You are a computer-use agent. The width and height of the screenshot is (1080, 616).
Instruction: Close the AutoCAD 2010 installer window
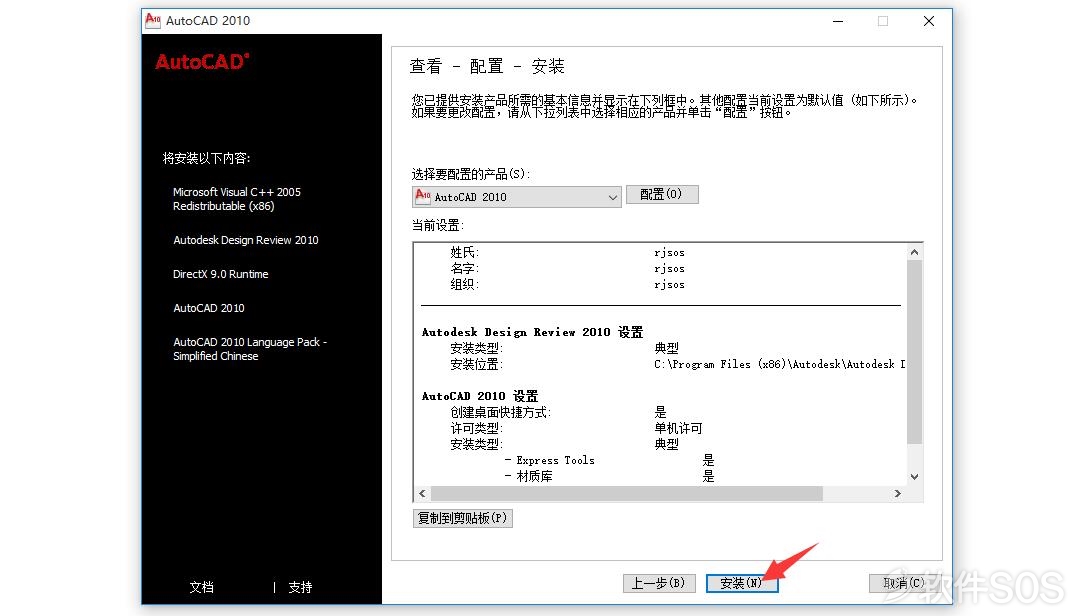pyautogui.click(x=928, y=21)
